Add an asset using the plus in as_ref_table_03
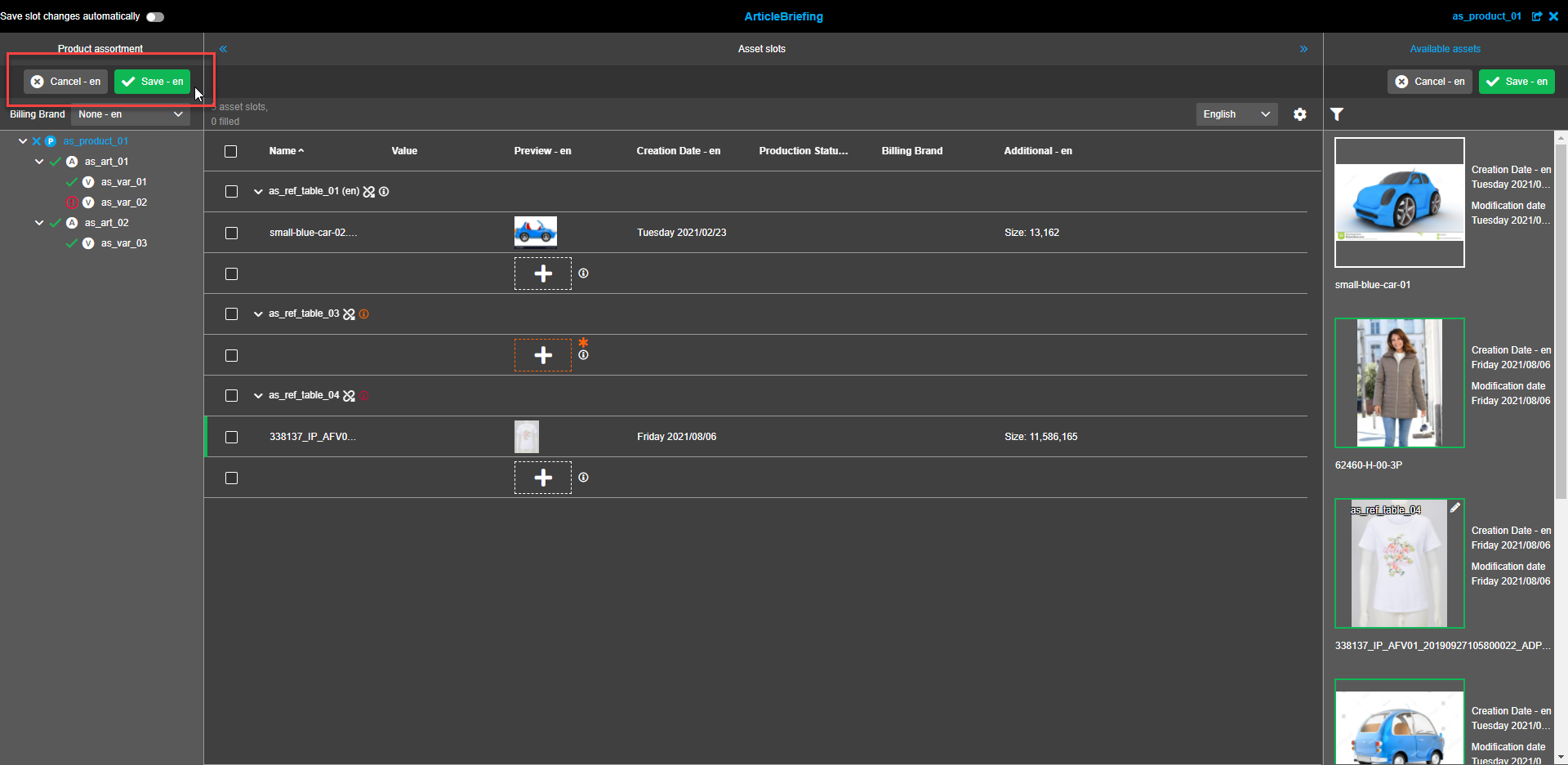Viewport: 1568px width, 765px height. pos(542,354)
